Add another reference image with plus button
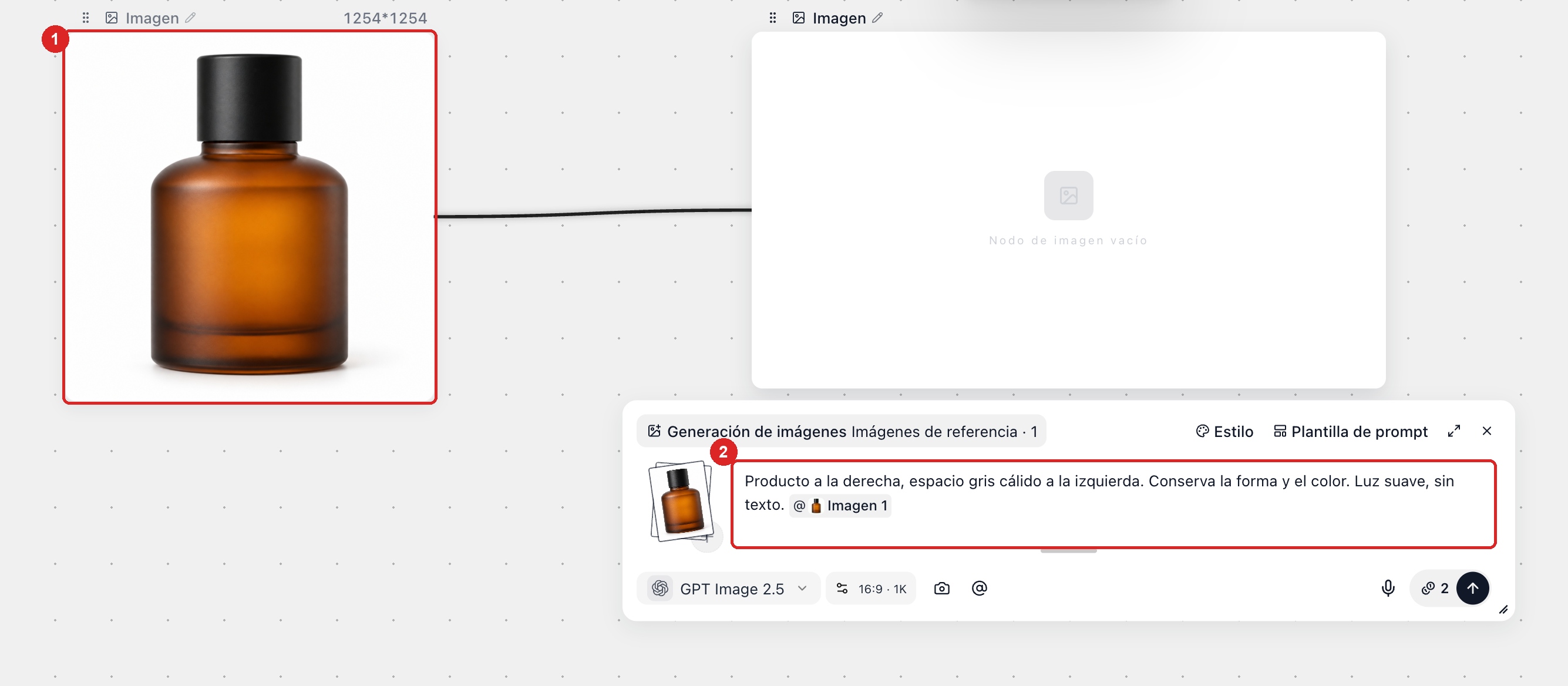The height and width of the screenshot is (686, 1568). point(708,538)
